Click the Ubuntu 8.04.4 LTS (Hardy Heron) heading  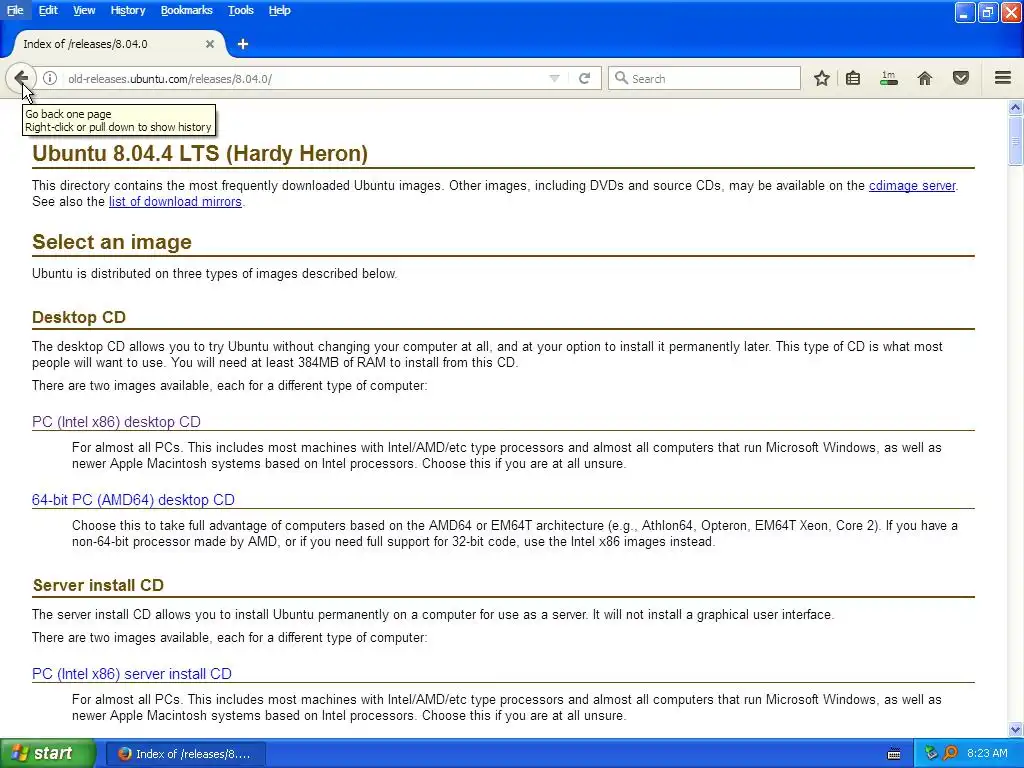[x=200, y=153]
